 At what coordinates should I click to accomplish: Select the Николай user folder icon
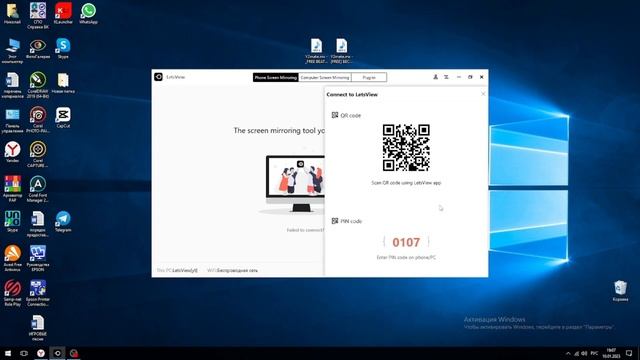pos(12,13)
